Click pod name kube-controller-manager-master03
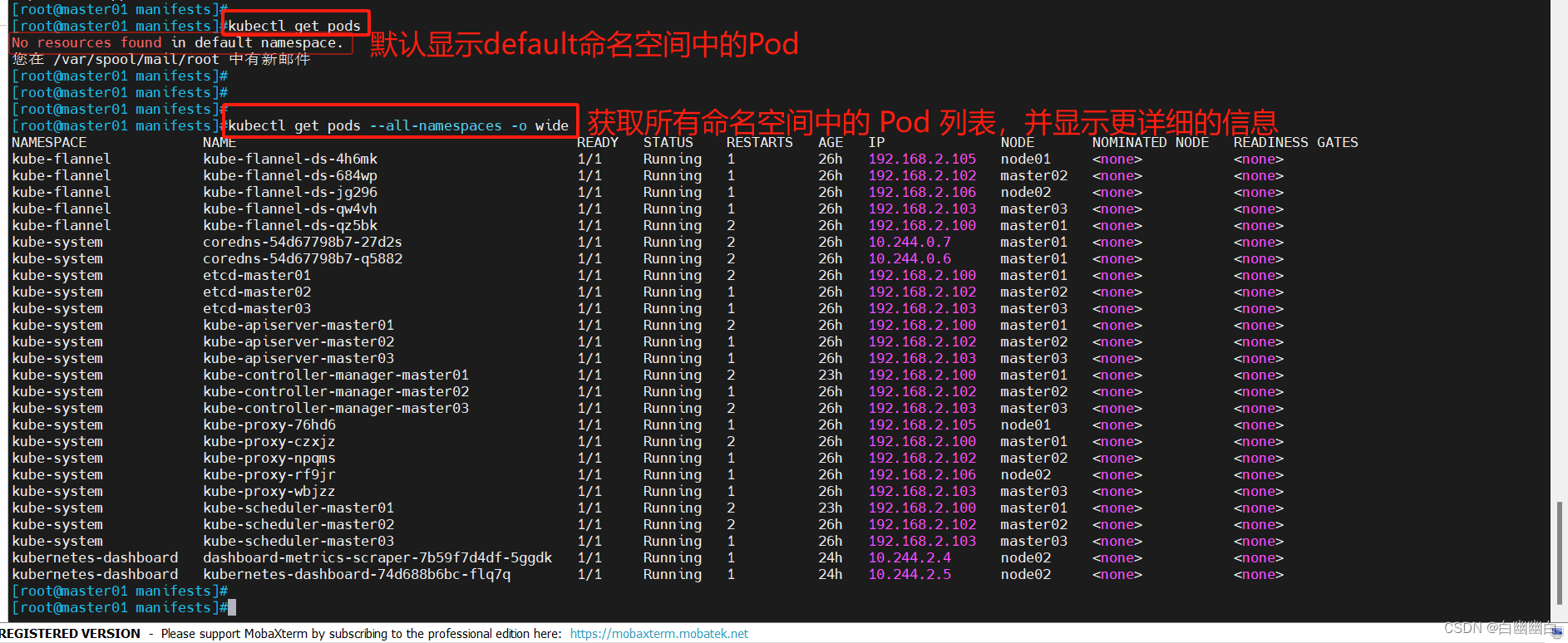Screen dimensions: 1568x643 pyautogui.click(x=336, y=408)
